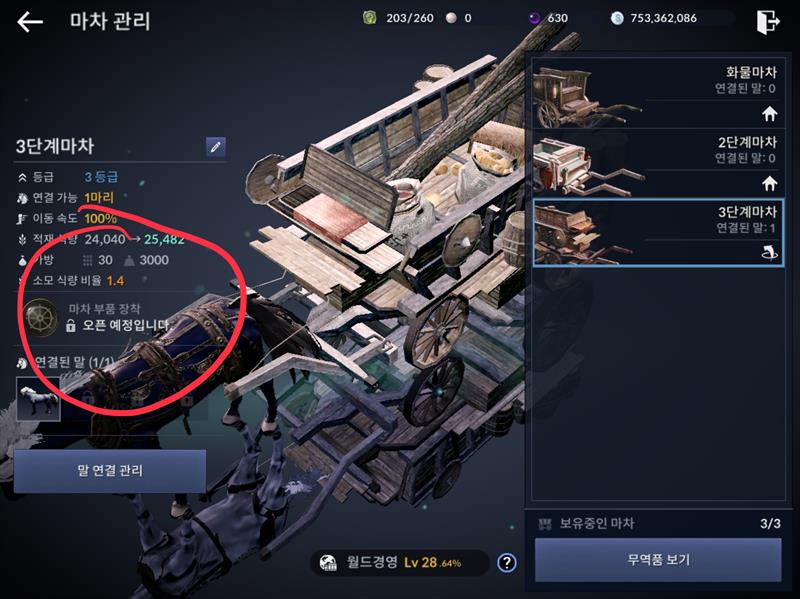Screen dimensions: 800x599
Task: Tap the horse status icon on 3단계마차
Action: pyautogui.click(x=769, y=252)
